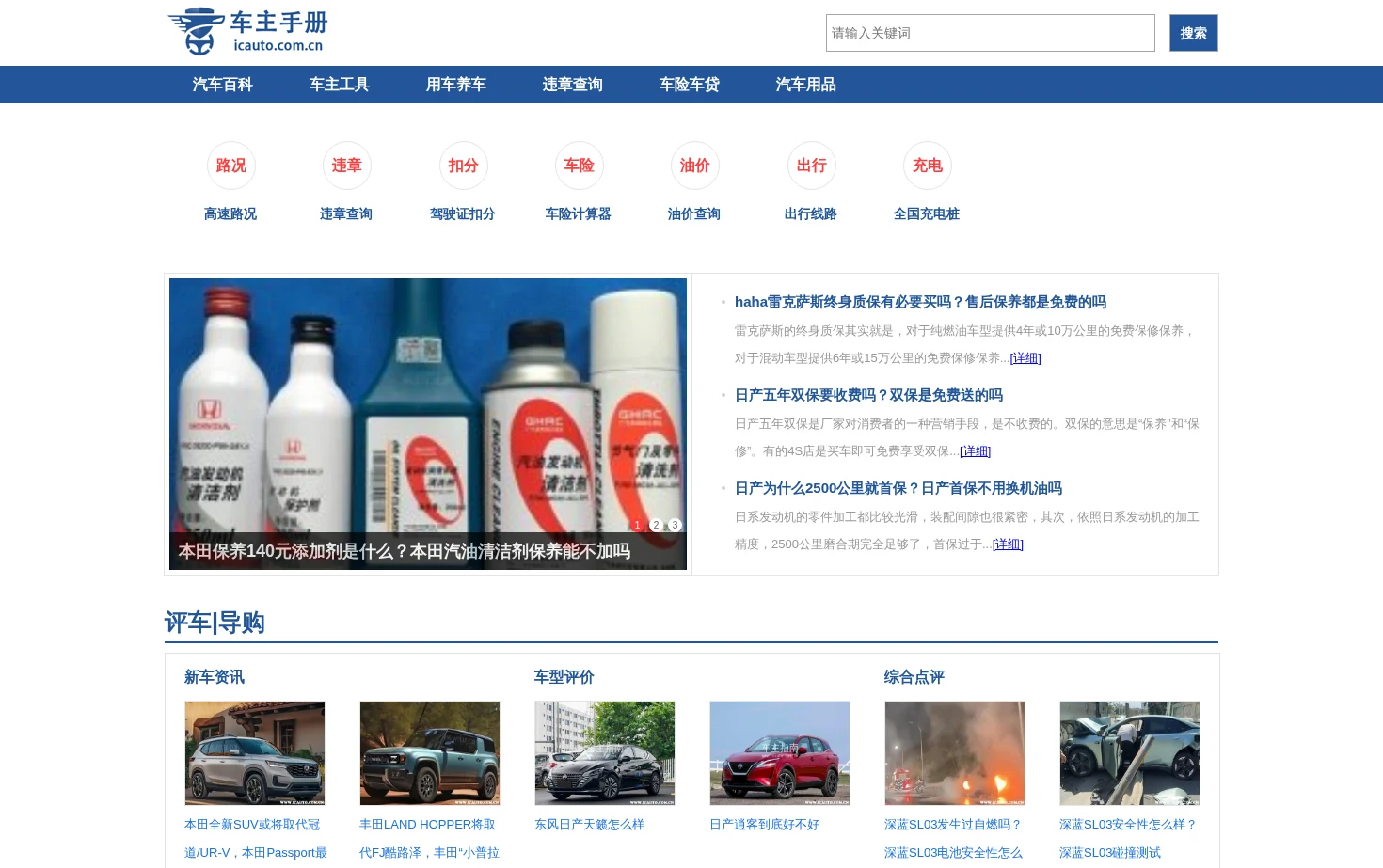This screenshot has height=868, width=1383.
Task: Open the 新车资讯 category heading
Action: [215, 677]
